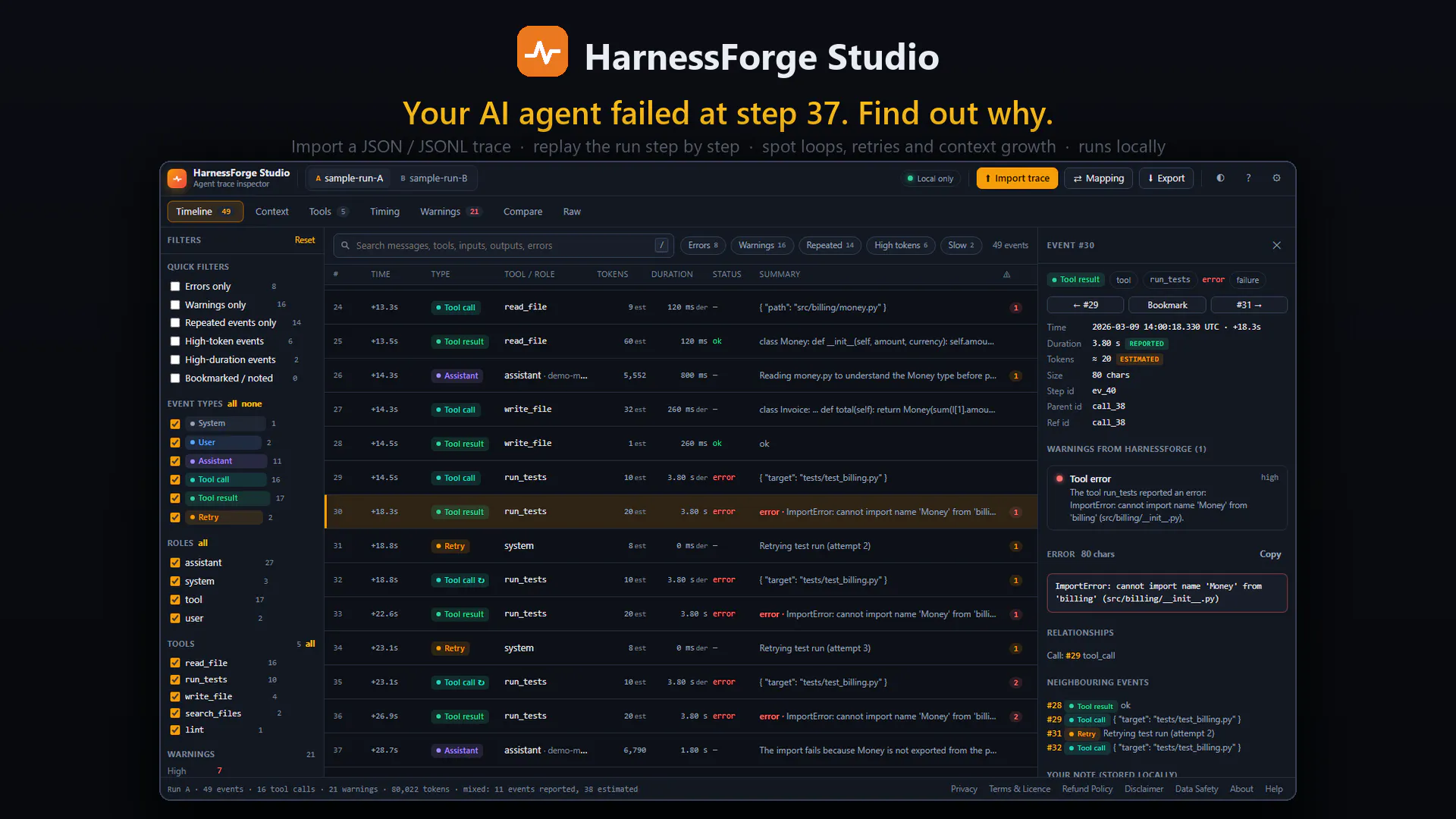Check Repeated events only
1456x819 pixels.
pos(175,323)
